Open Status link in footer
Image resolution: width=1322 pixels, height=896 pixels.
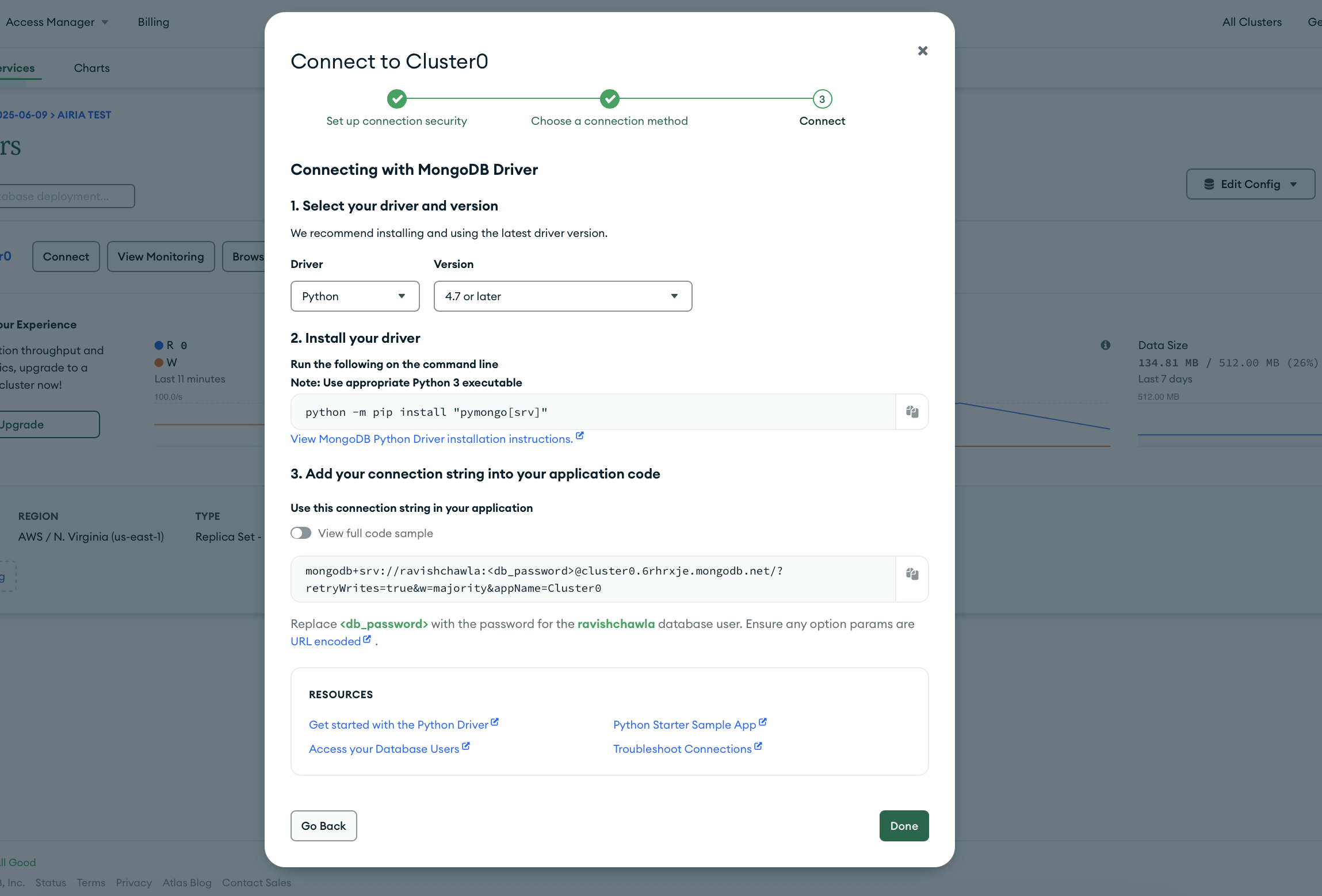point(51,882)
